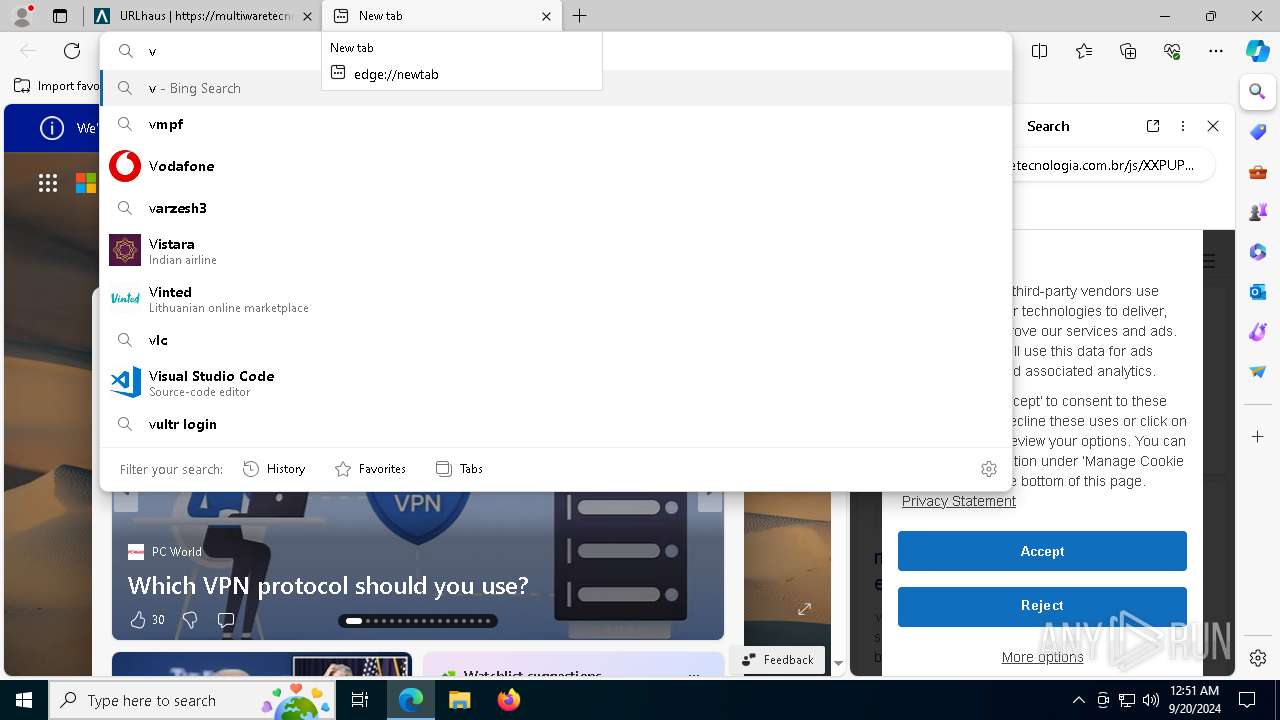Open the tab actions menu icon
This screenshot has width=1280, height=720.
click(60, 16)
